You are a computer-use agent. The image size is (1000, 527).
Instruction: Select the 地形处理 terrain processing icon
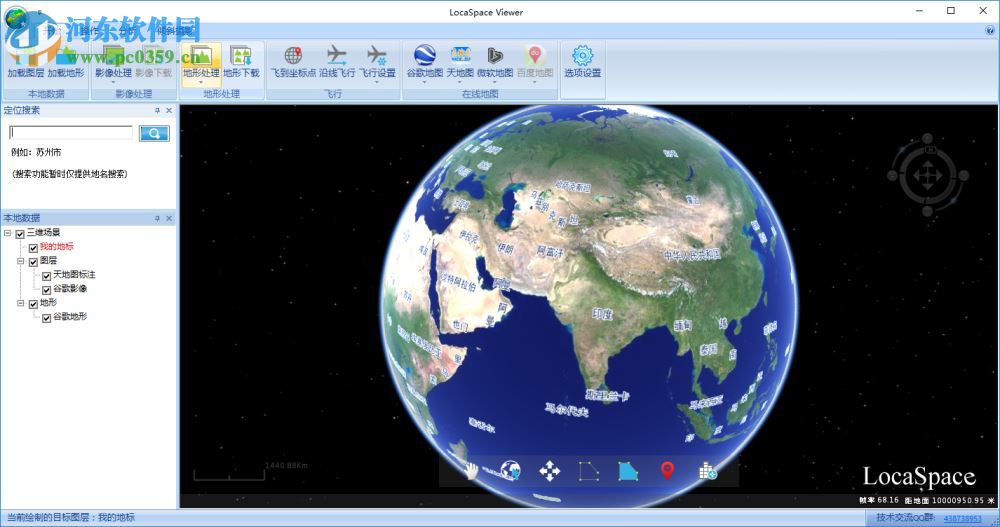[x=201, y=56]
